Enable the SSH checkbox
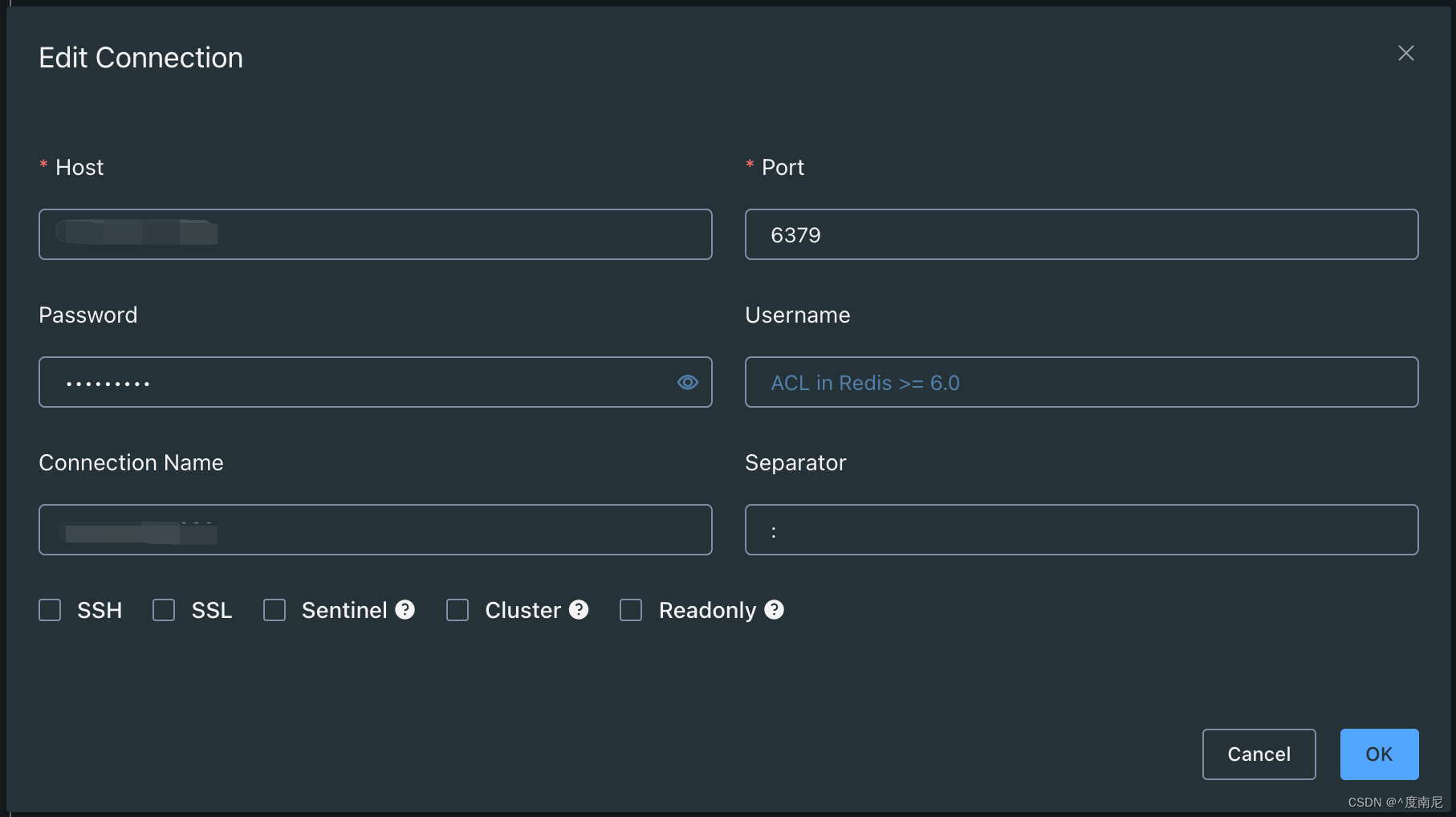Screen dimensions: 1456x817 (50, 610)
